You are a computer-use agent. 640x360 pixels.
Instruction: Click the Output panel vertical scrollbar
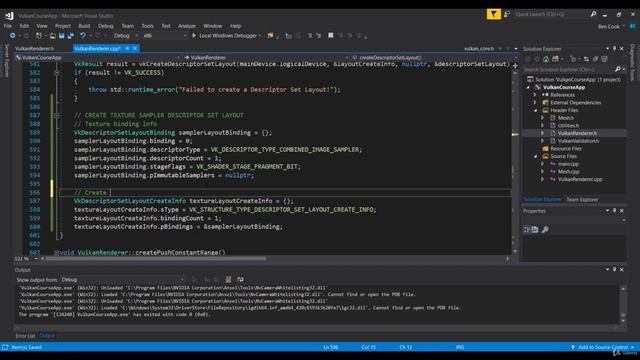click(623, 304)
